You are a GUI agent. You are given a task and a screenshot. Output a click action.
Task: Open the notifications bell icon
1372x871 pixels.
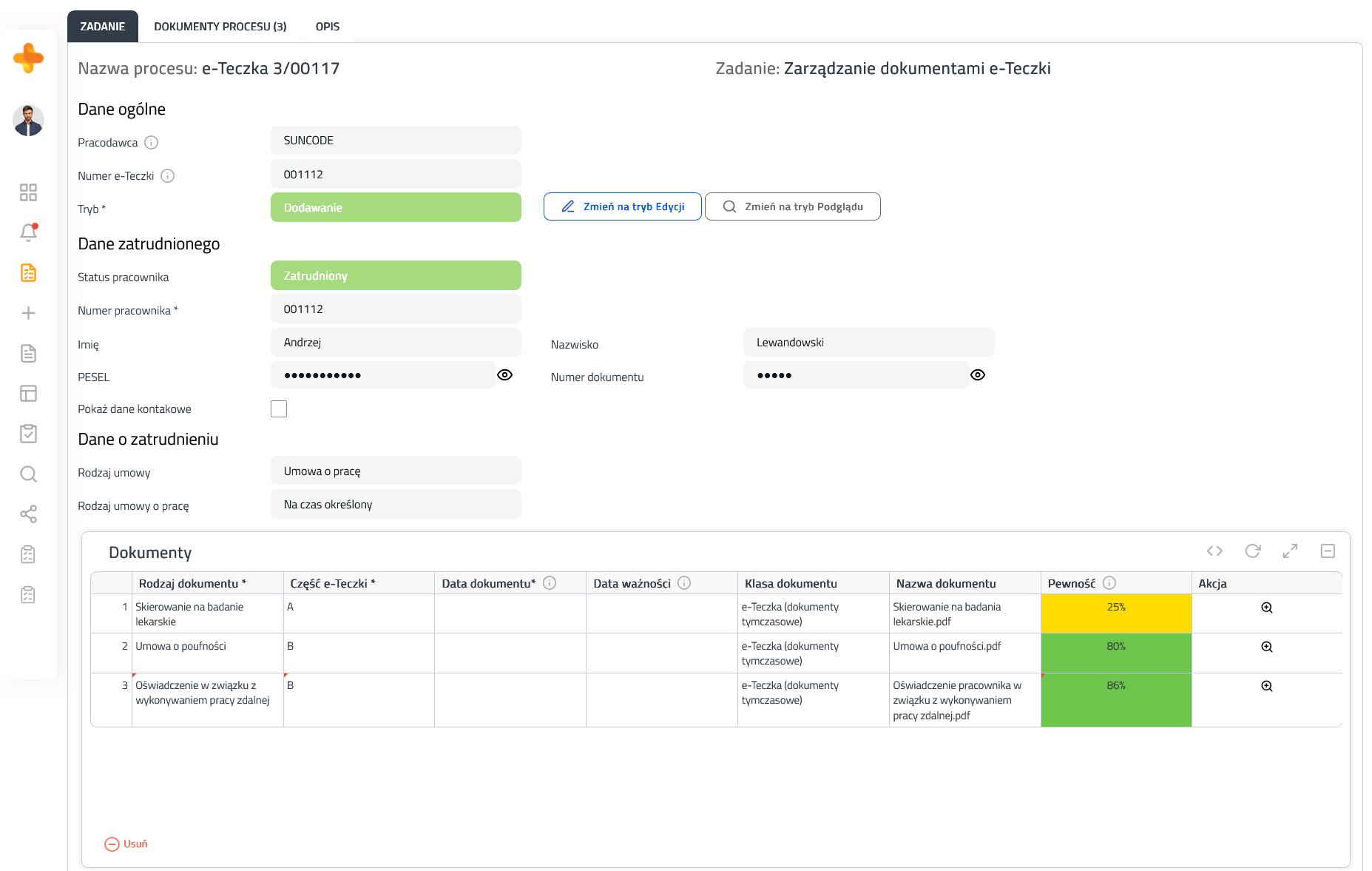pos(28,232)
